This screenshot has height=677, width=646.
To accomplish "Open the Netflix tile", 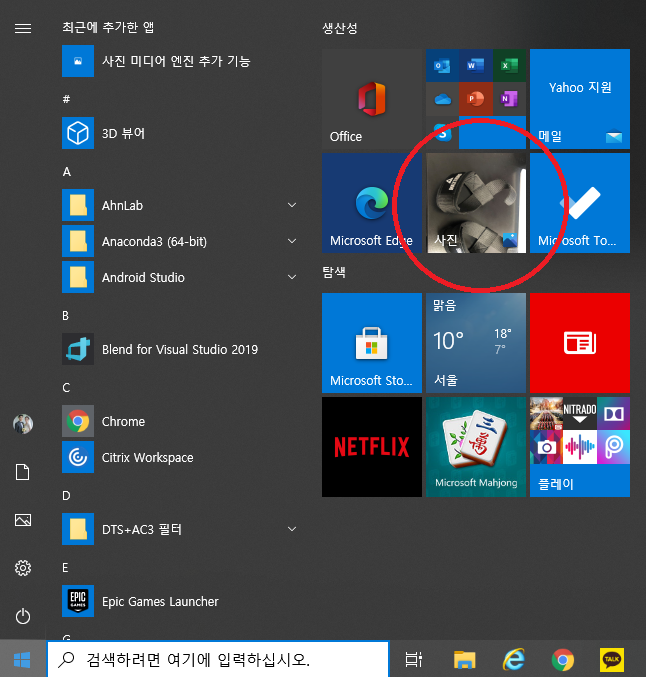I will click(372, 447).
